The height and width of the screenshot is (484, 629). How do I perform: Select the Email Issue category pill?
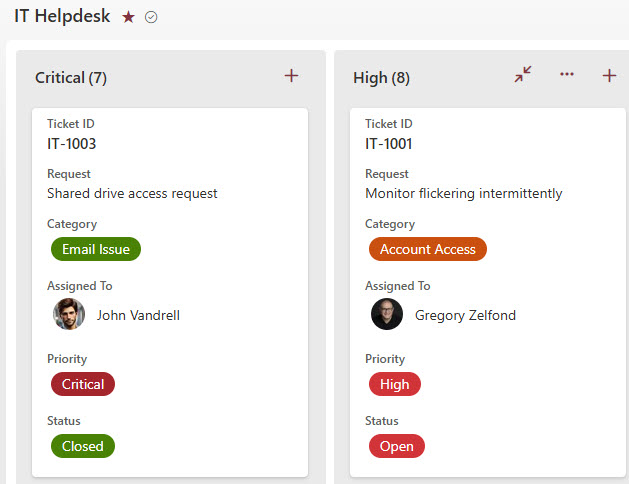tap(96, 249)
